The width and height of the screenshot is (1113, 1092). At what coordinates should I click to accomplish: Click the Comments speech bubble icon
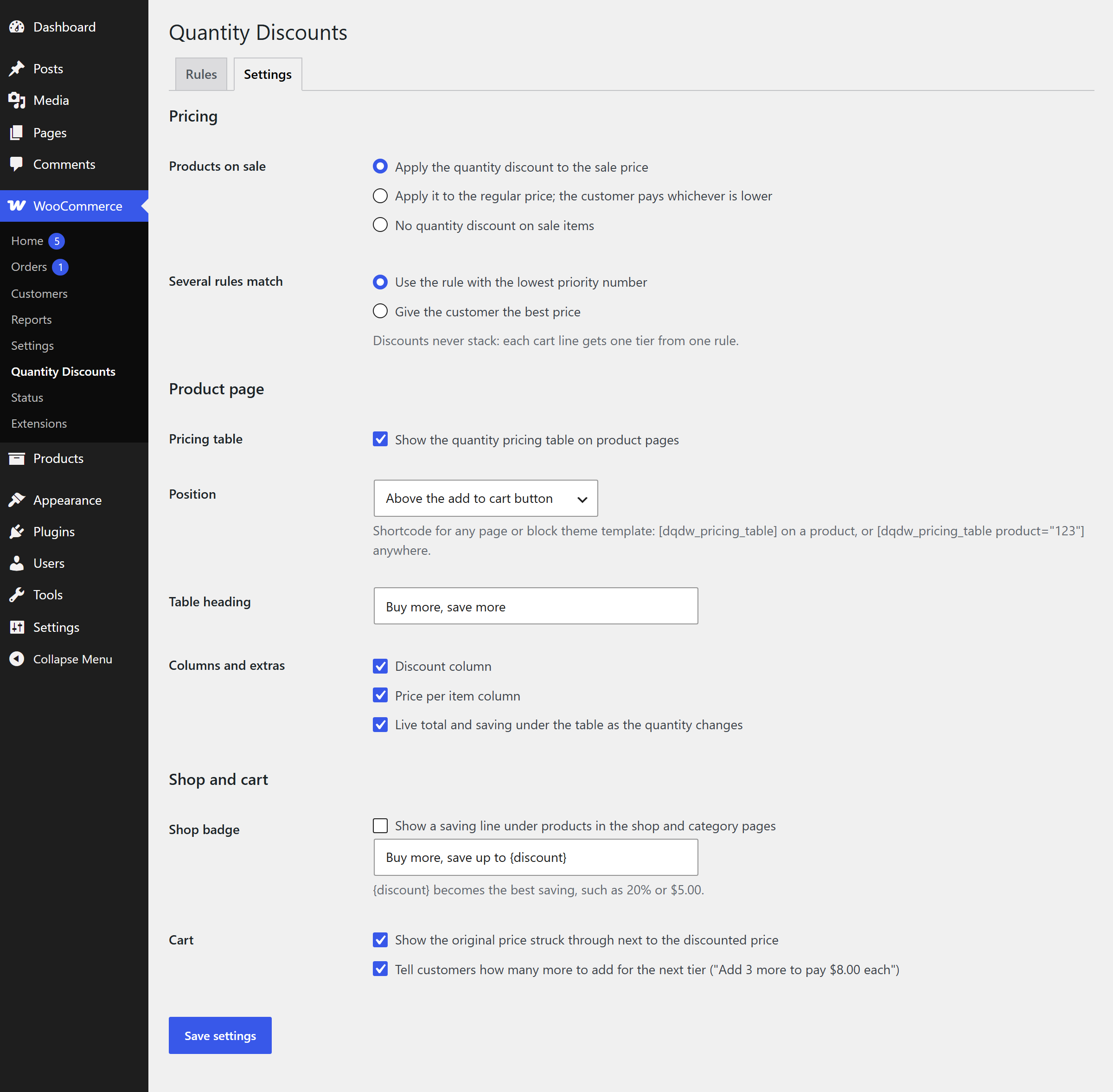[x=17, y=164]
